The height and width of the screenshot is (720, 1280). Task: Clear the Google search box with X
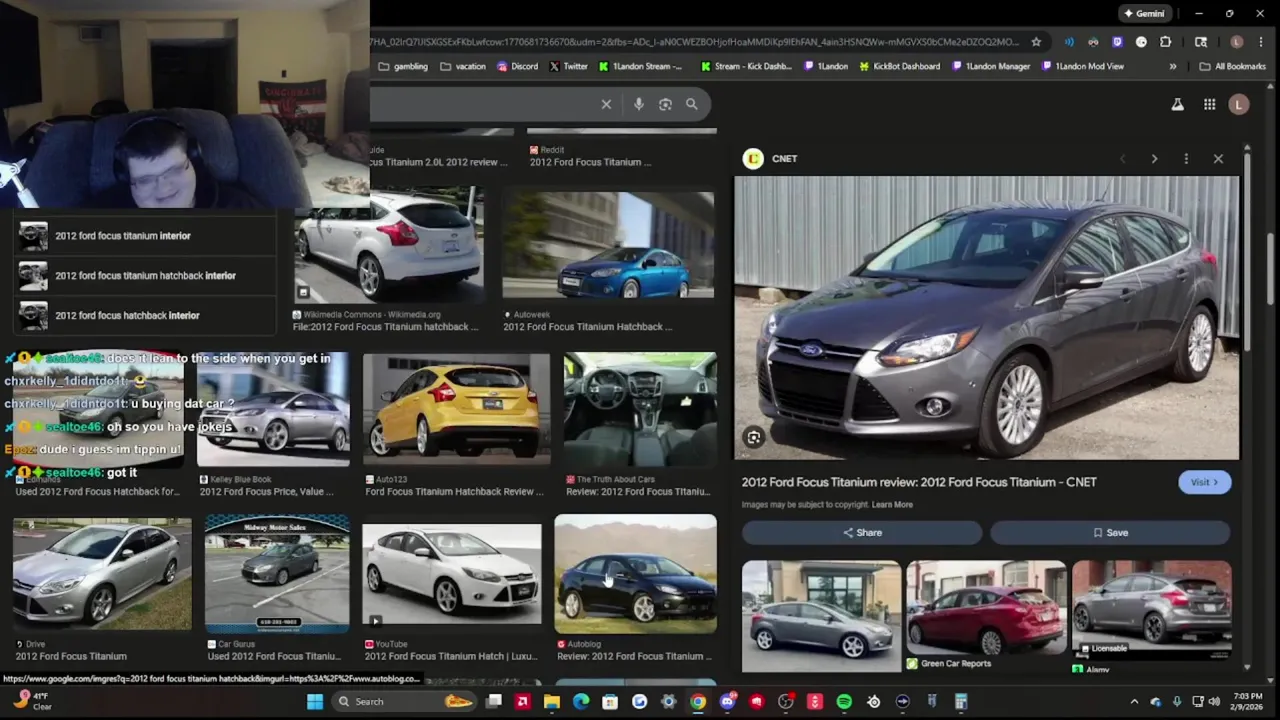606,104
